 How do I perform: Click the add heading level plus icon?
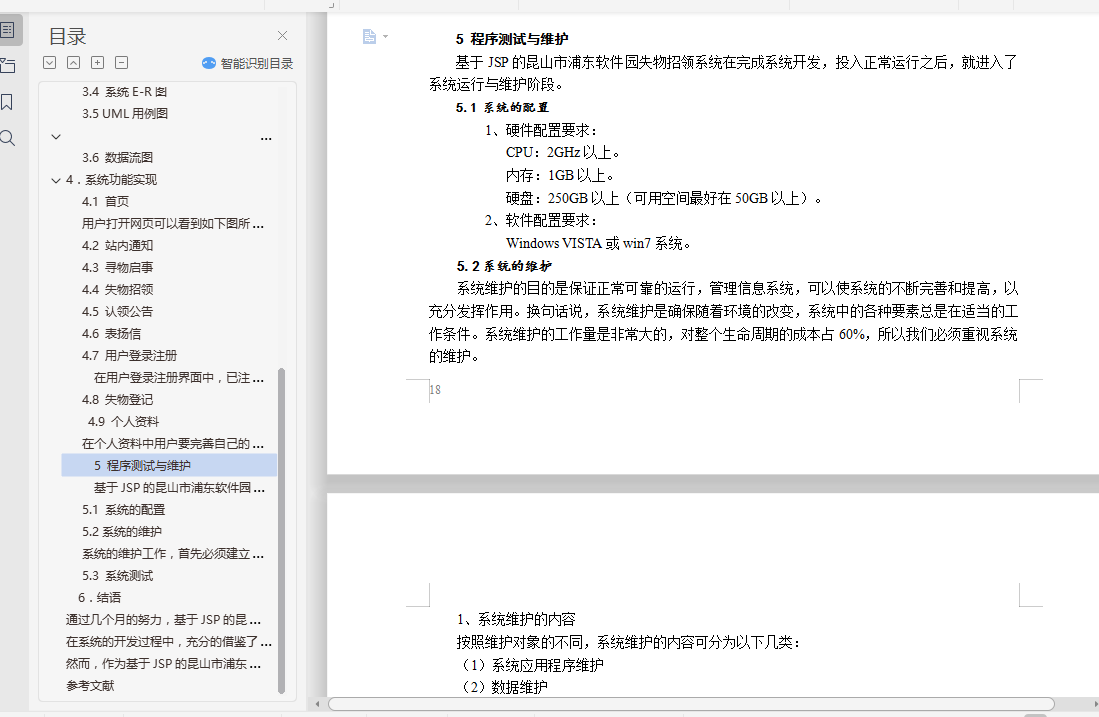coord(97,62)
